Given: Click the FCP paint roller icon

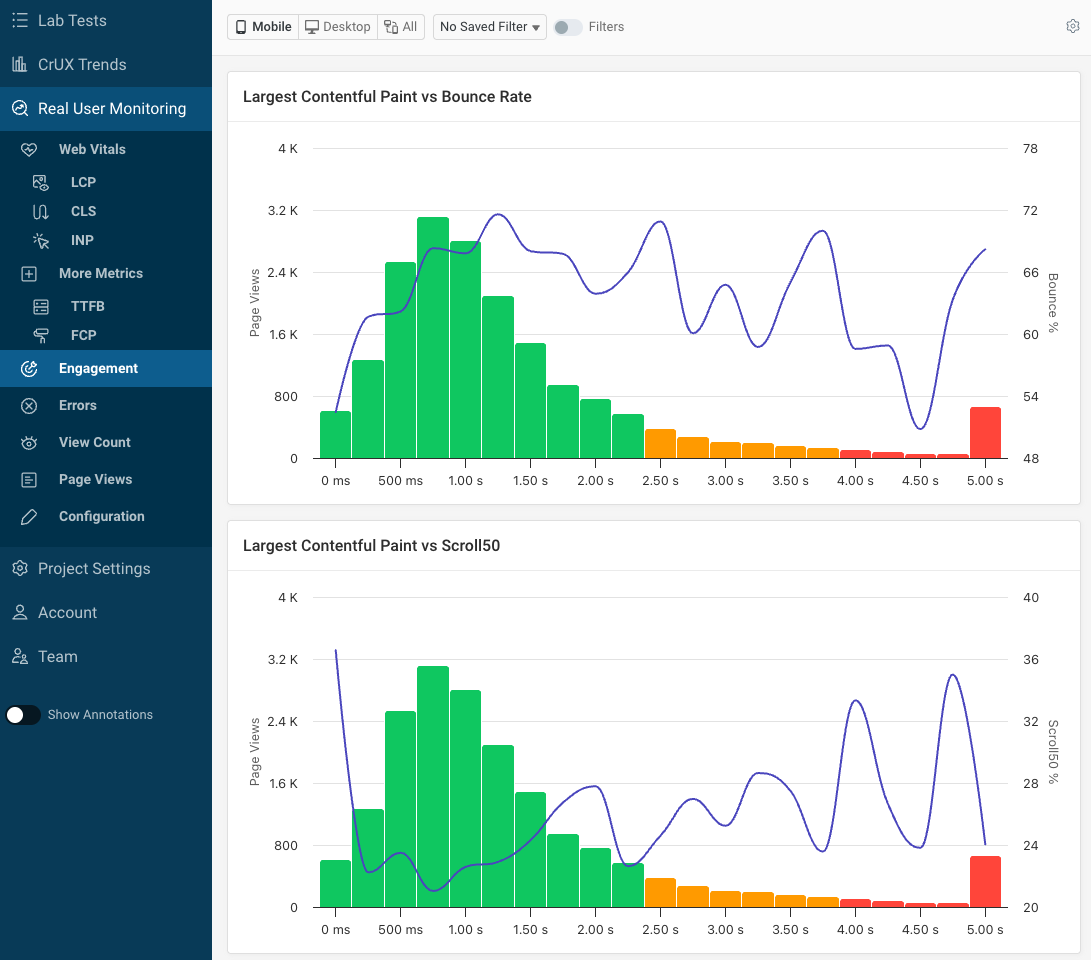Looking at the screenshot, I should click(41, 335).
